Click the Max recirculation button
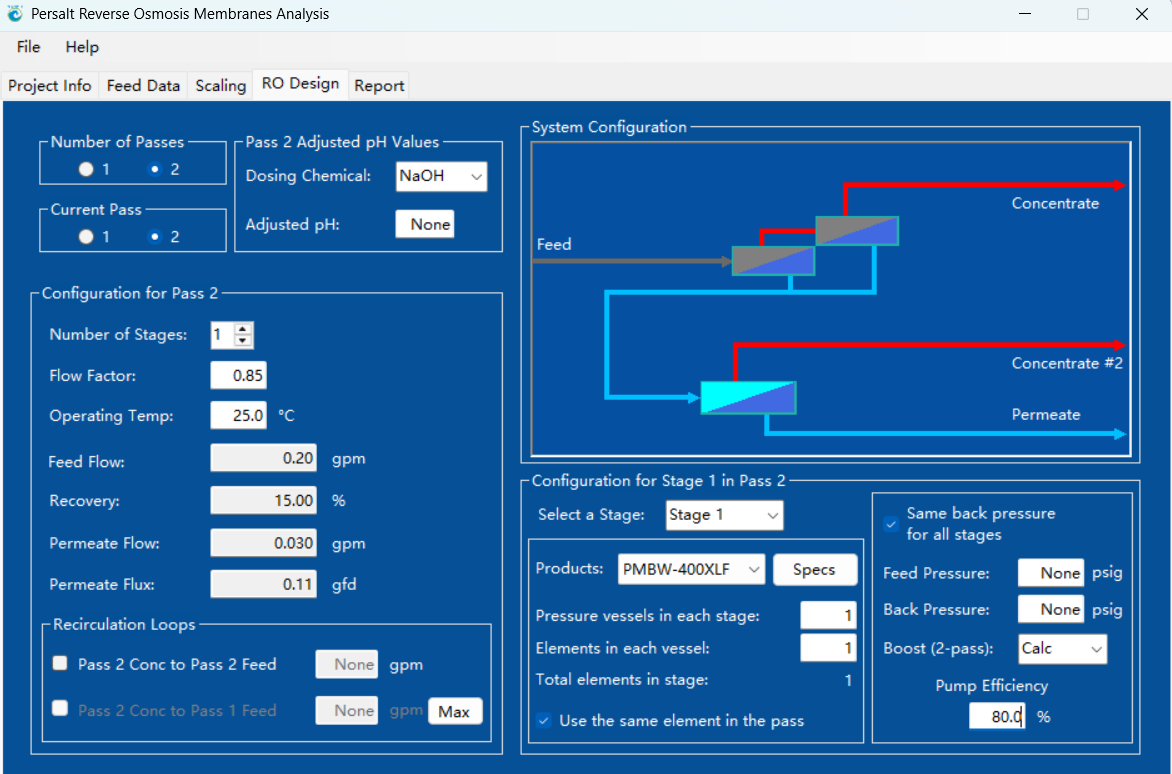 pos(454,711)
